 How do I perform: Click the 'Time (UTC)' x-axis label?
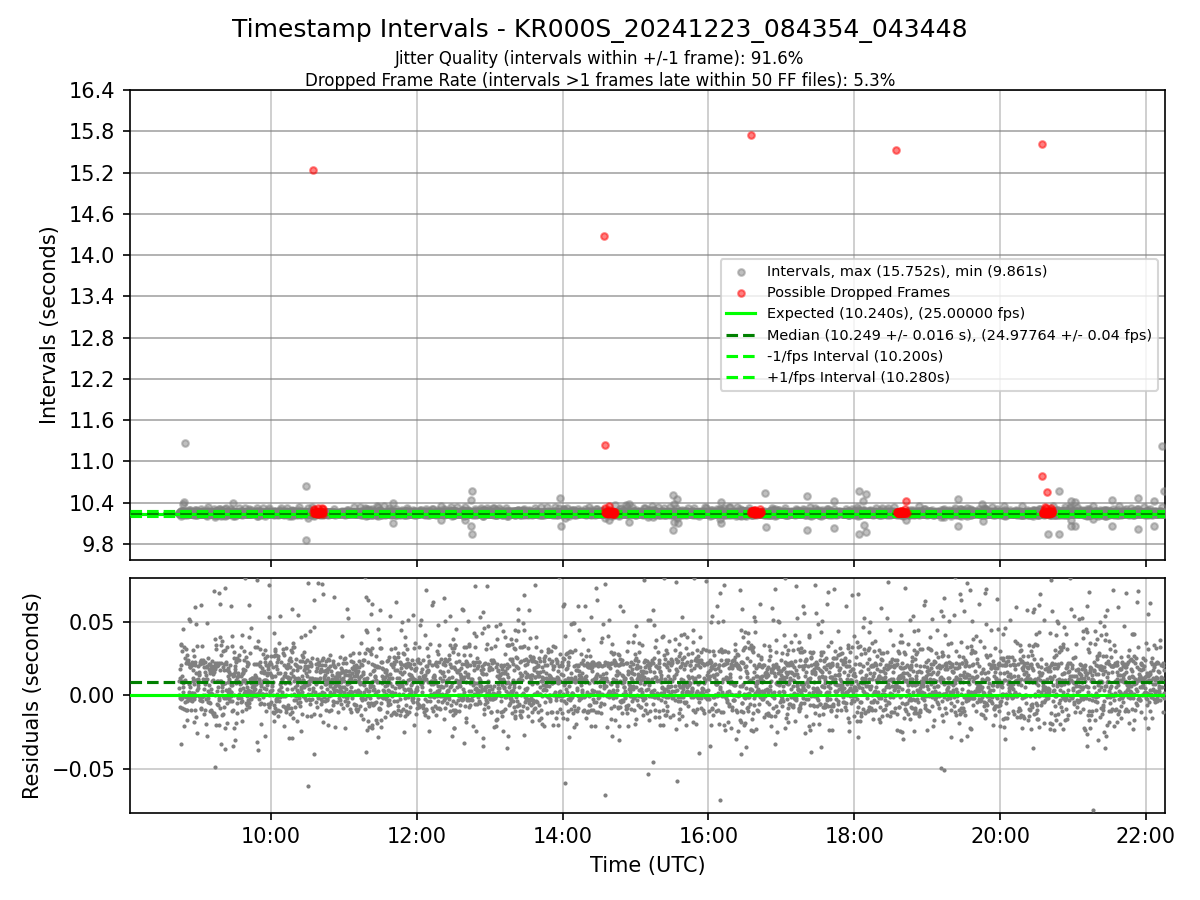point(647,865)
